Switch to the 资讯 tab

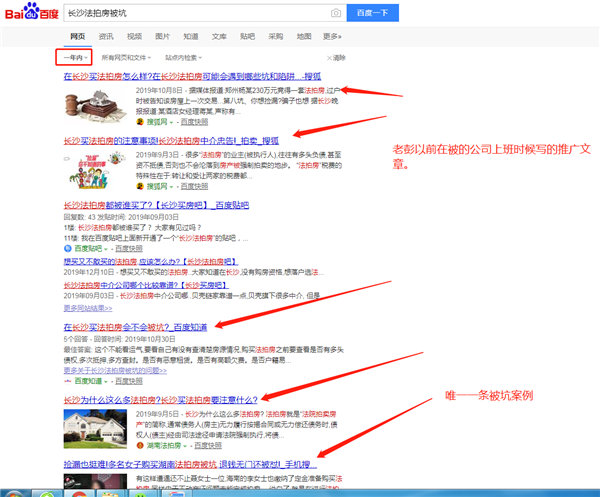[106, 36]
